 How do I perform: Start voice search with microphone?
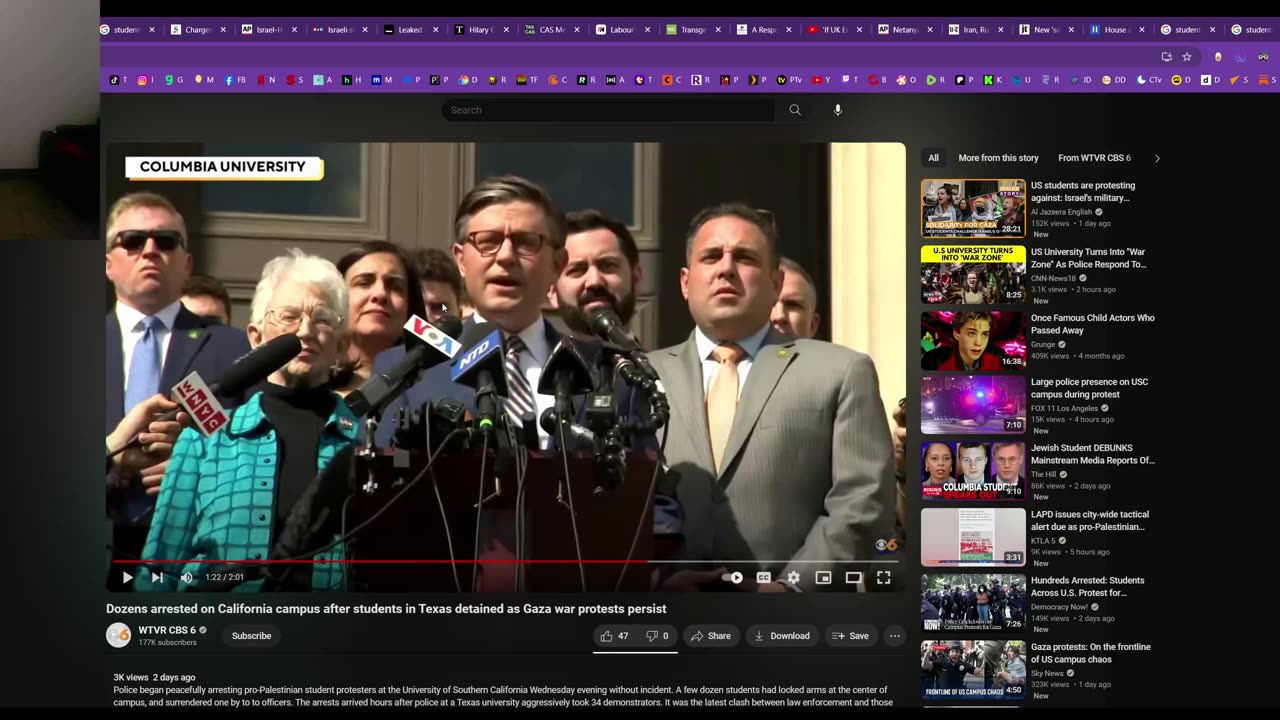pyautogui.click(x=838, y=110)
